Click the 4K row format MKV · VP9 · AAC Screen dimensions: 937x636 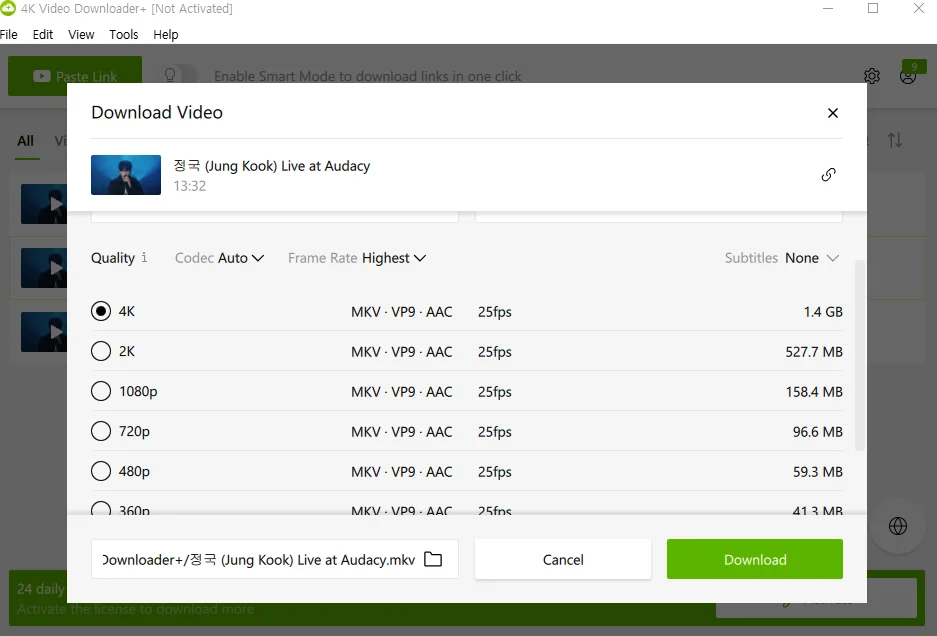402,311
